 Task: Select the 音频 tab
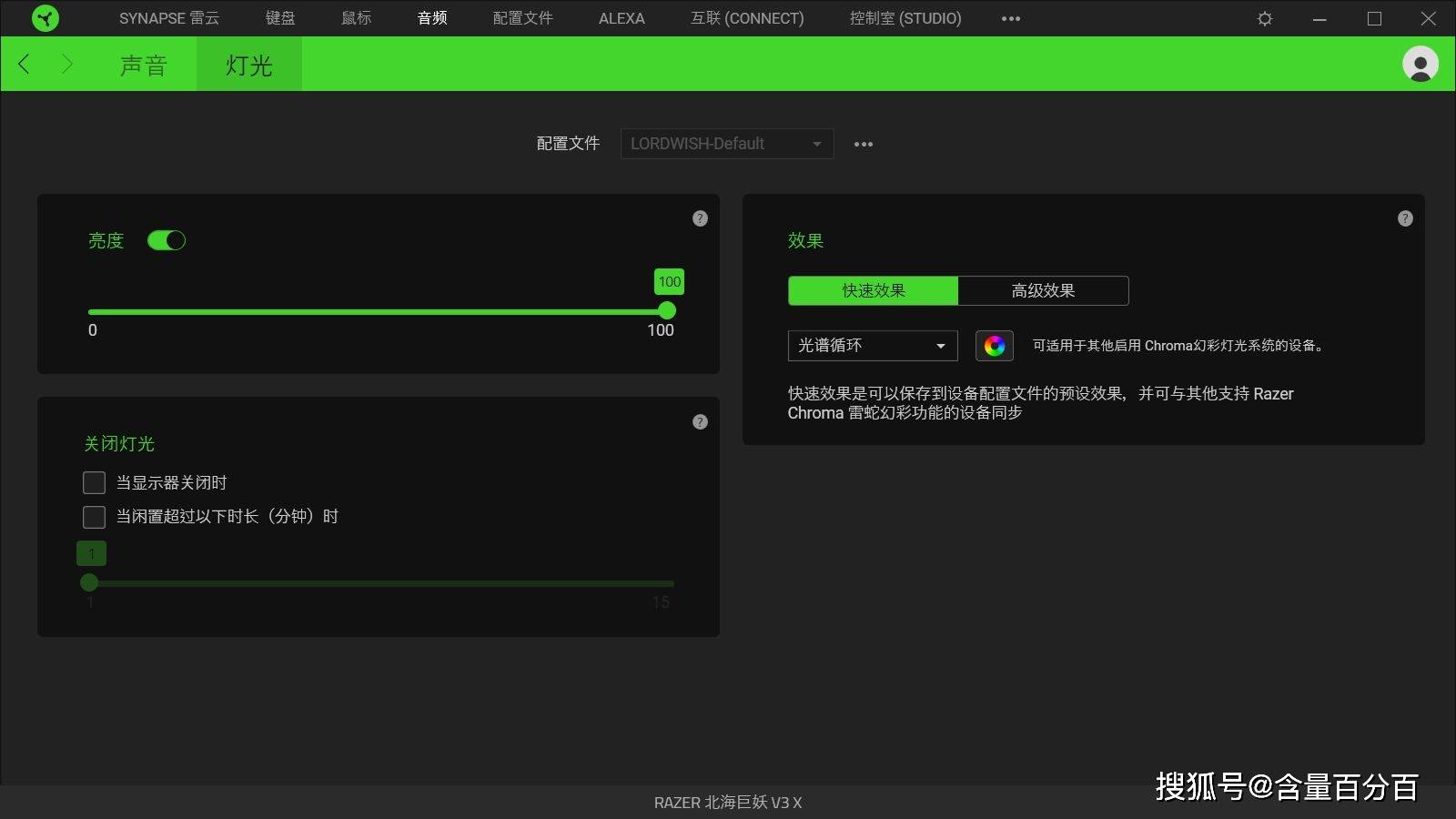(432, 18)
